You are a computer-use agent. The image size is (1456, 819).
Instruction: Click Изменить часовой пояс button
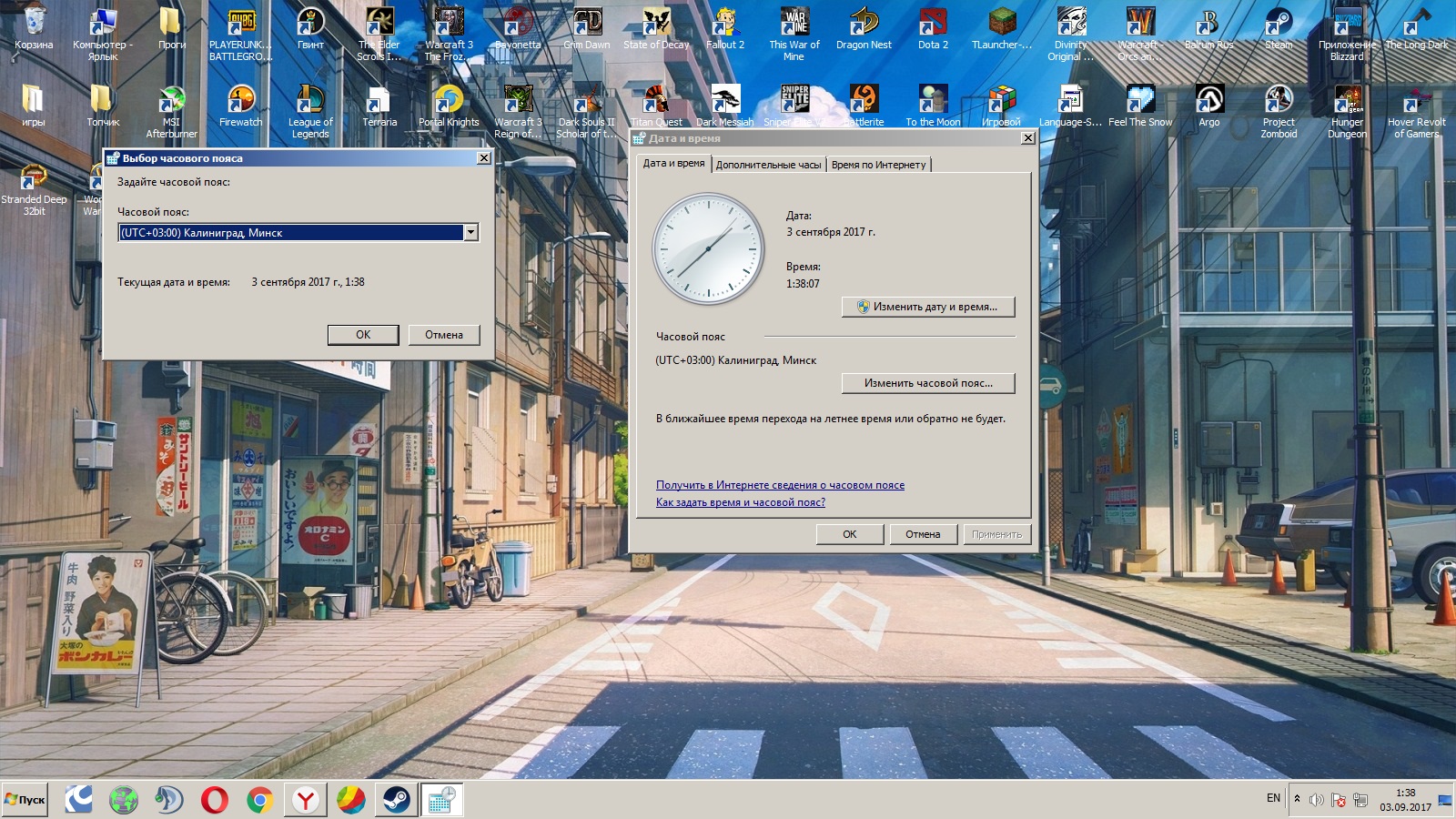click(x=928, y=383)
